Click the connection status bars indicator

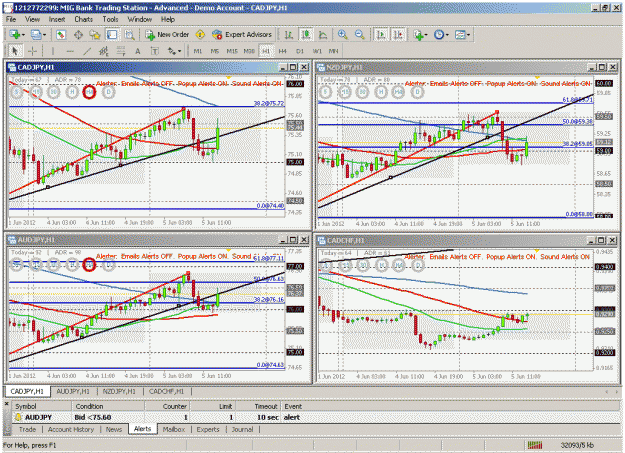click(x=535, y=445)
